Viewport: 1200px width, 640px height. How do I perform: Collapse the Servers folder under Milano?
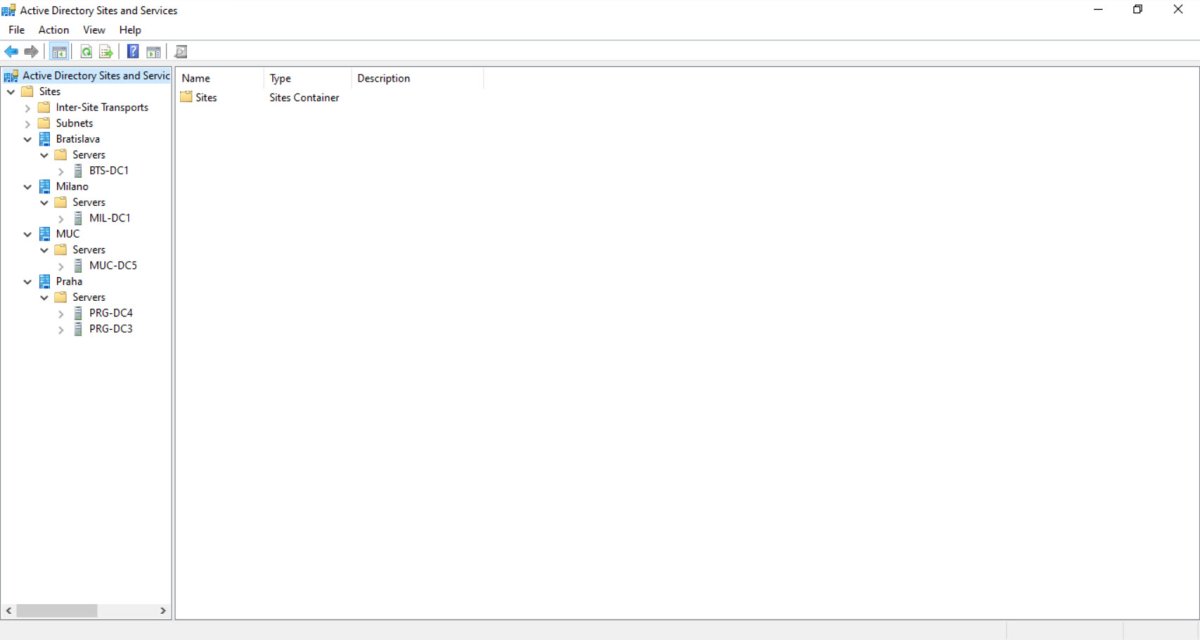point(44,203)
